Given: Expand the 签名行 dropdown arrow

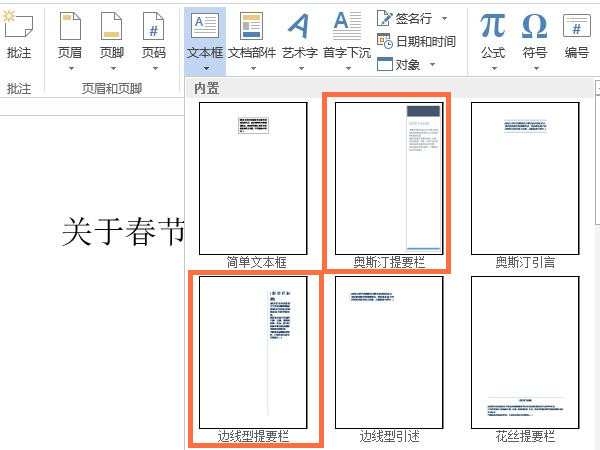Looking at the screenshot, I should click(x=444, y=18).
